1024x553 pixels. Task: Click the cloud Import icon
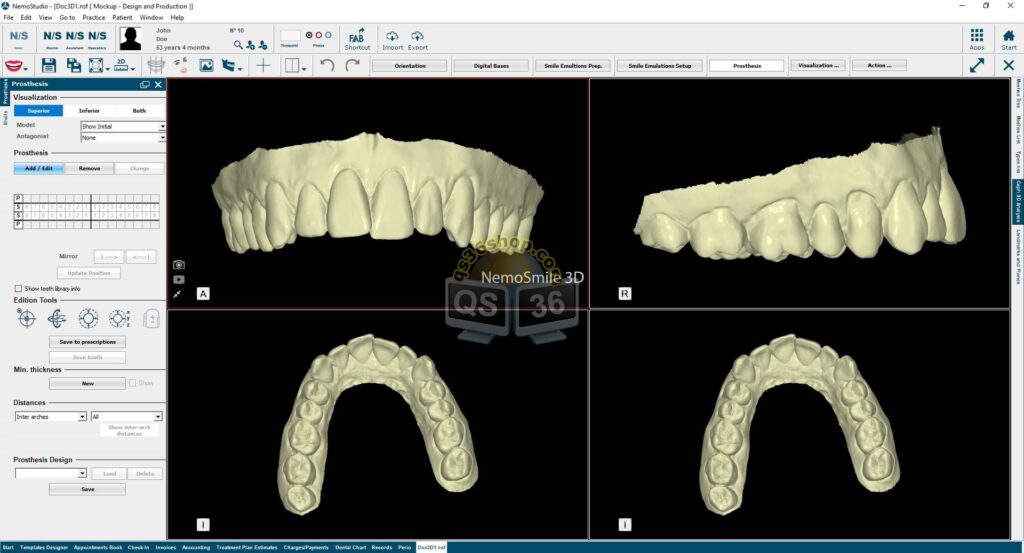click(392, 39)
